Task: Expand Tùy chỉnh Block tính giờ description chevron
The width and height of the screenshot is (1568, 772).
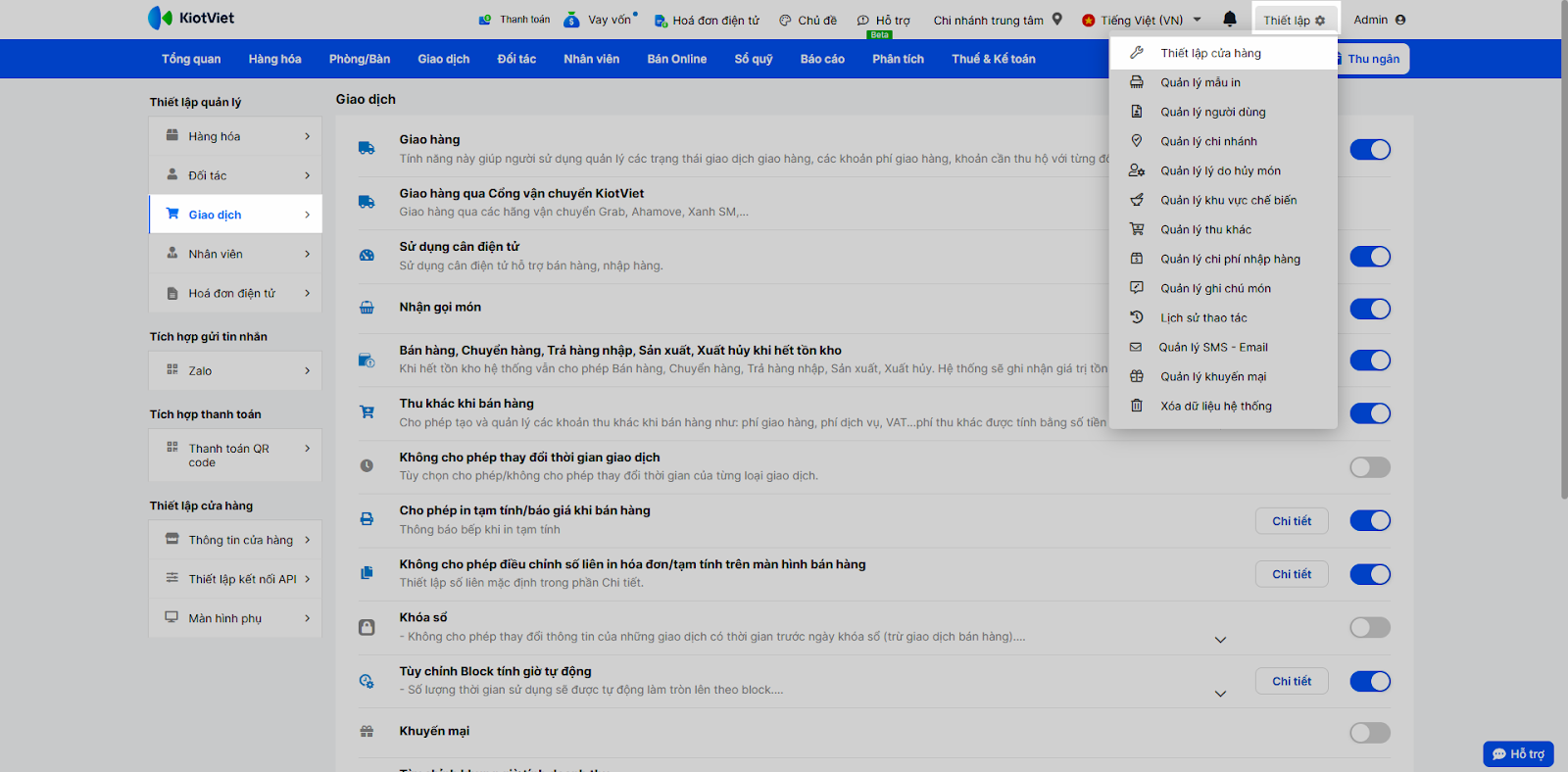Action: [x=1220, y=694]
